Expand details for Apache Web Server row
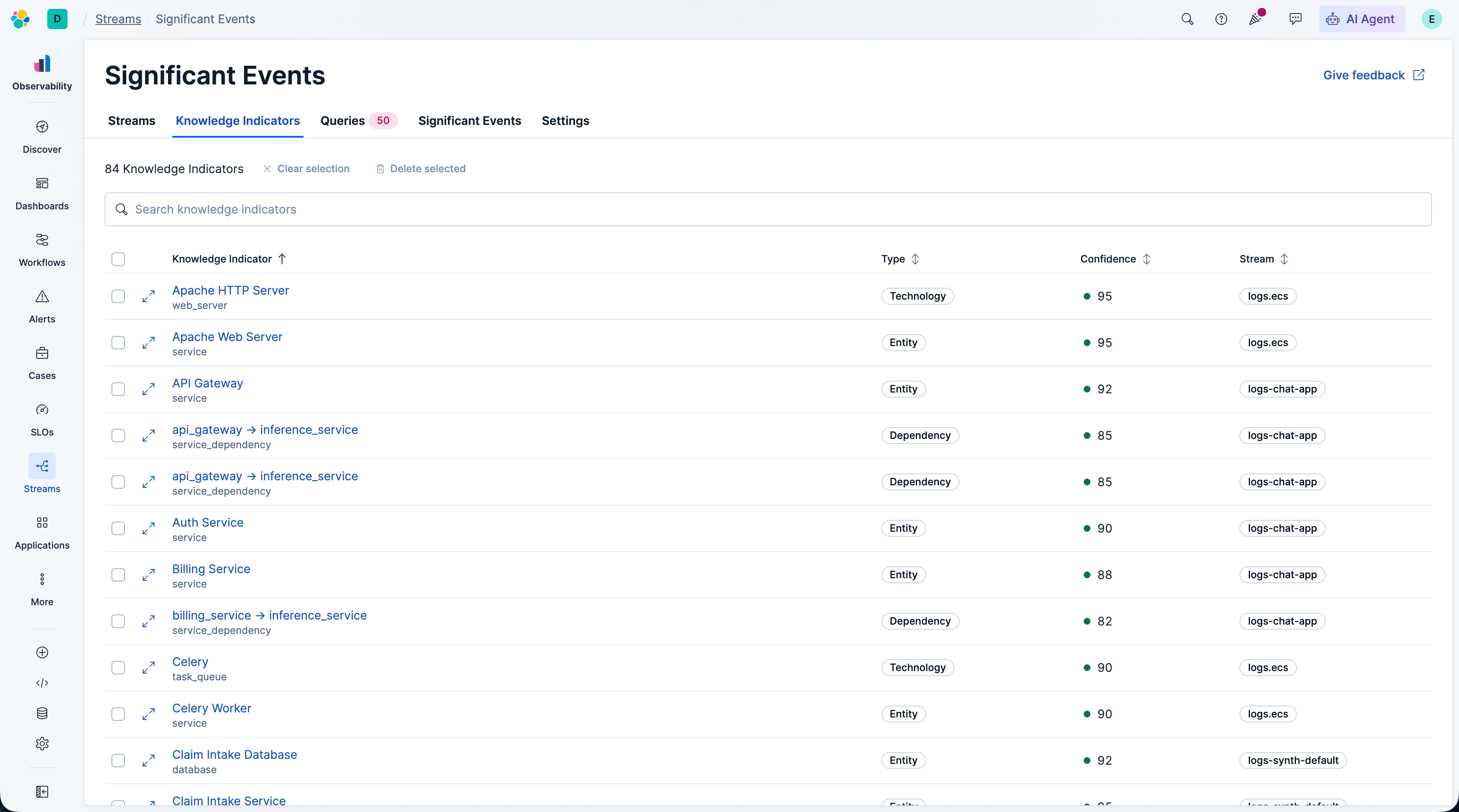 coord(149,343)
